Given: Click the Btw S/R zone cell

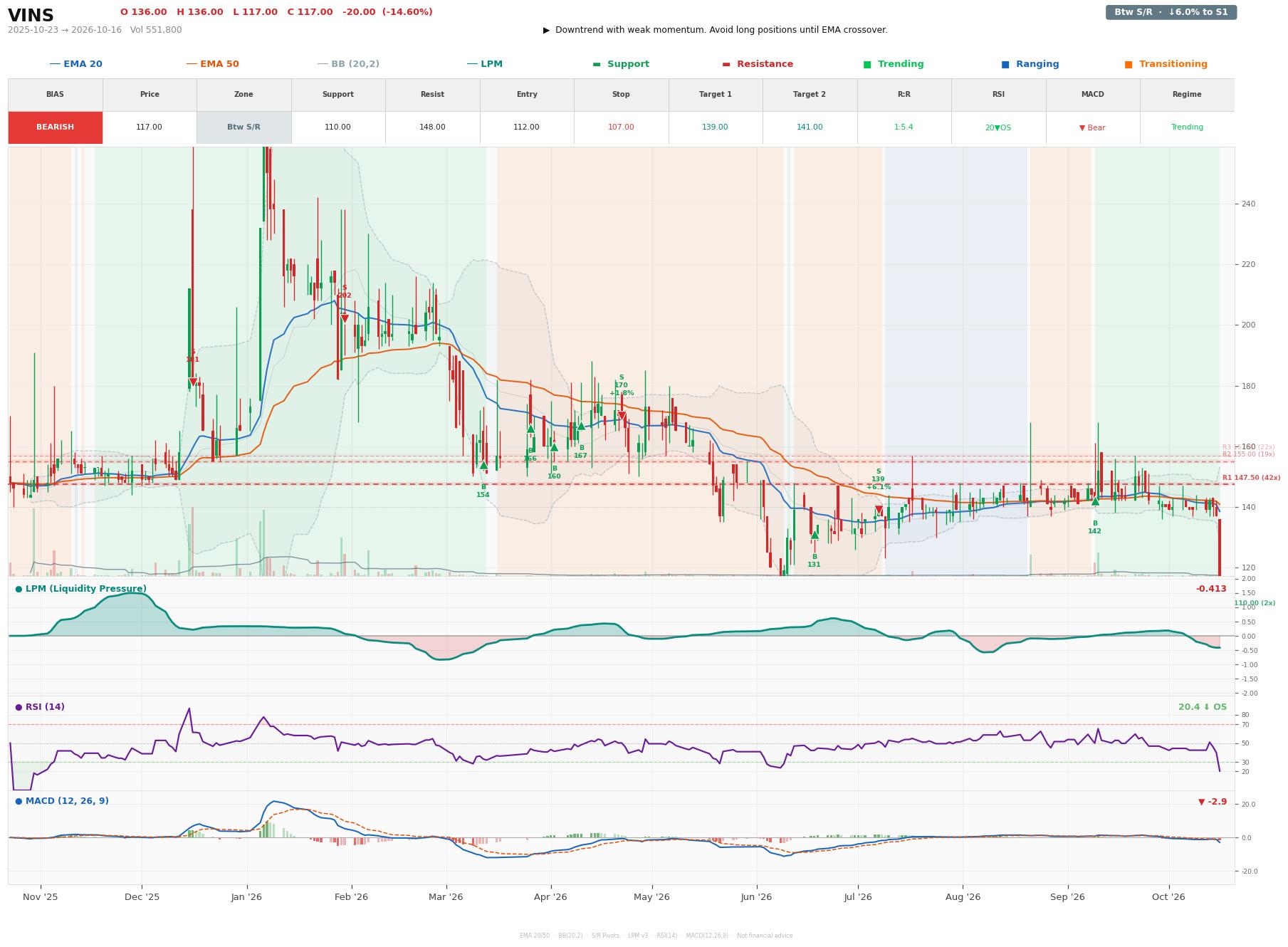Looking at the screenshot, I should tap(244, 127).
